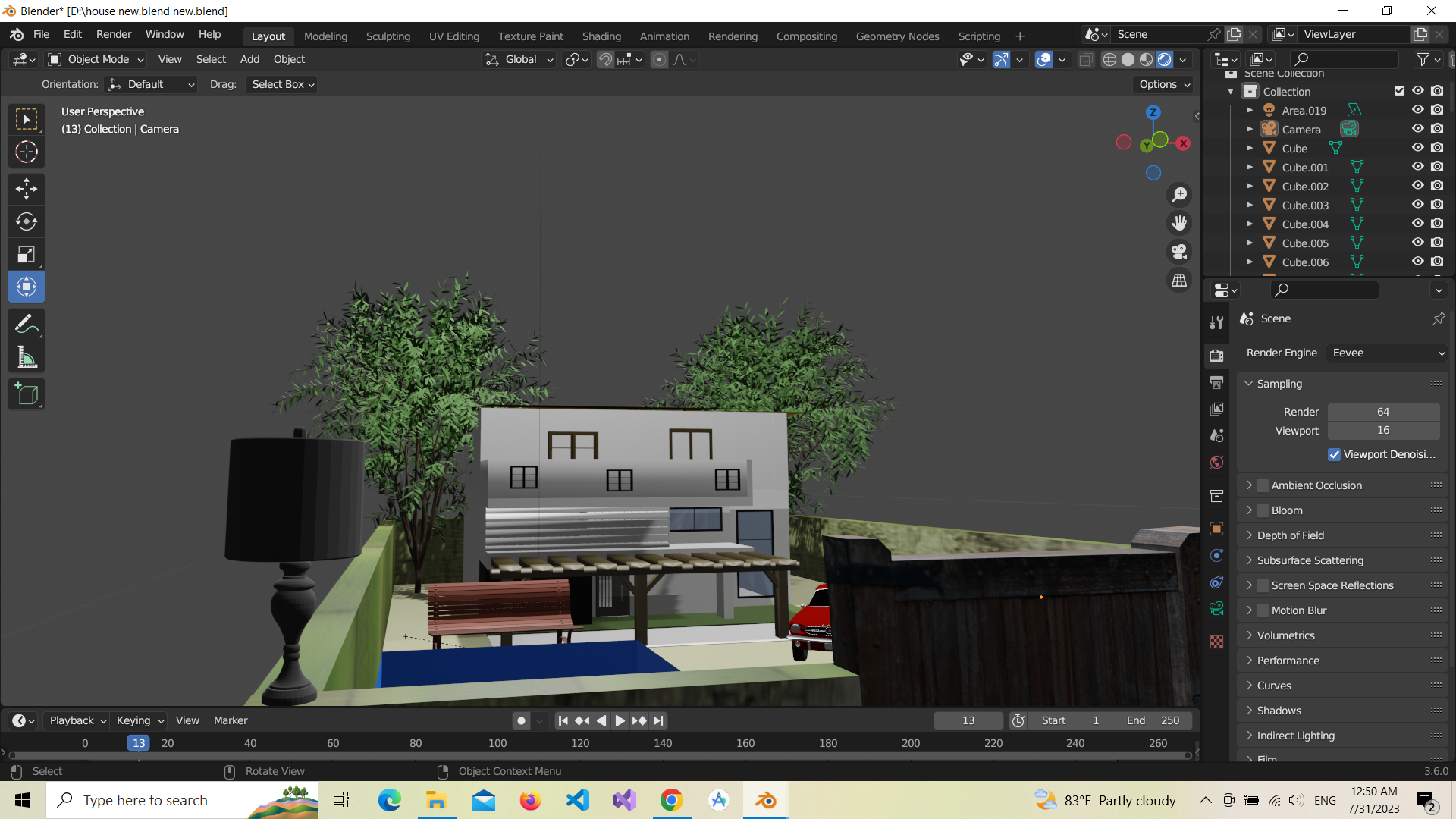Open the File menu
This screenshot has width=1456, height=819.
[x=41, y=34]
